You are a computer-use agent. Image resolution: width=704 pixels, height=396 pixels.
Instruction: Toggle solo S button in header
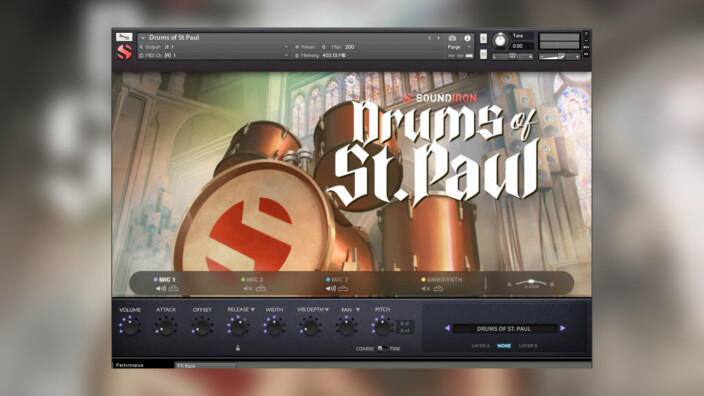(483, 38)
